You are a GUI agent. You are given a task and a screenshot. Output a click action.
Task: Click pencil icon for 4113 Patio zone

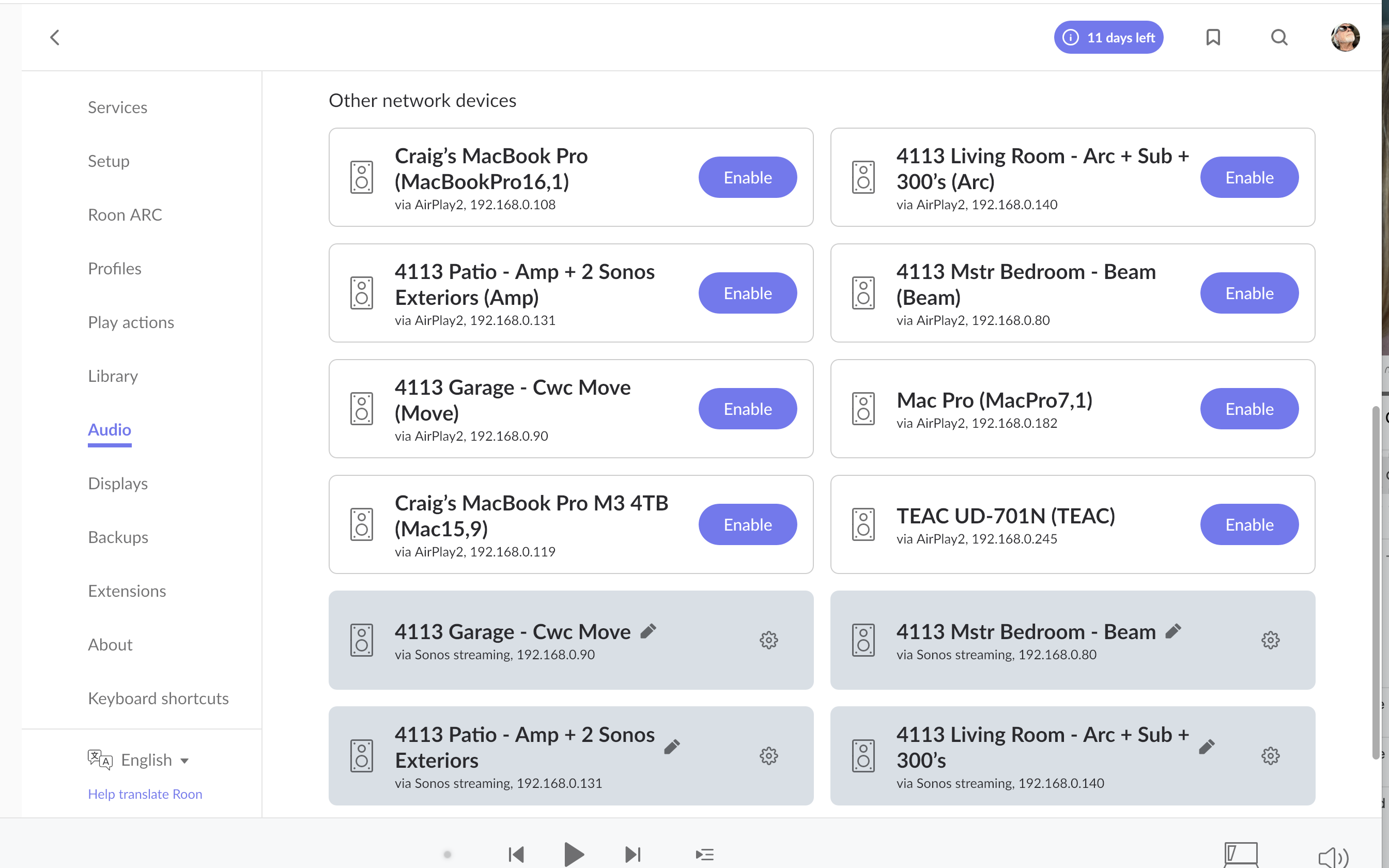click(672, 746)
